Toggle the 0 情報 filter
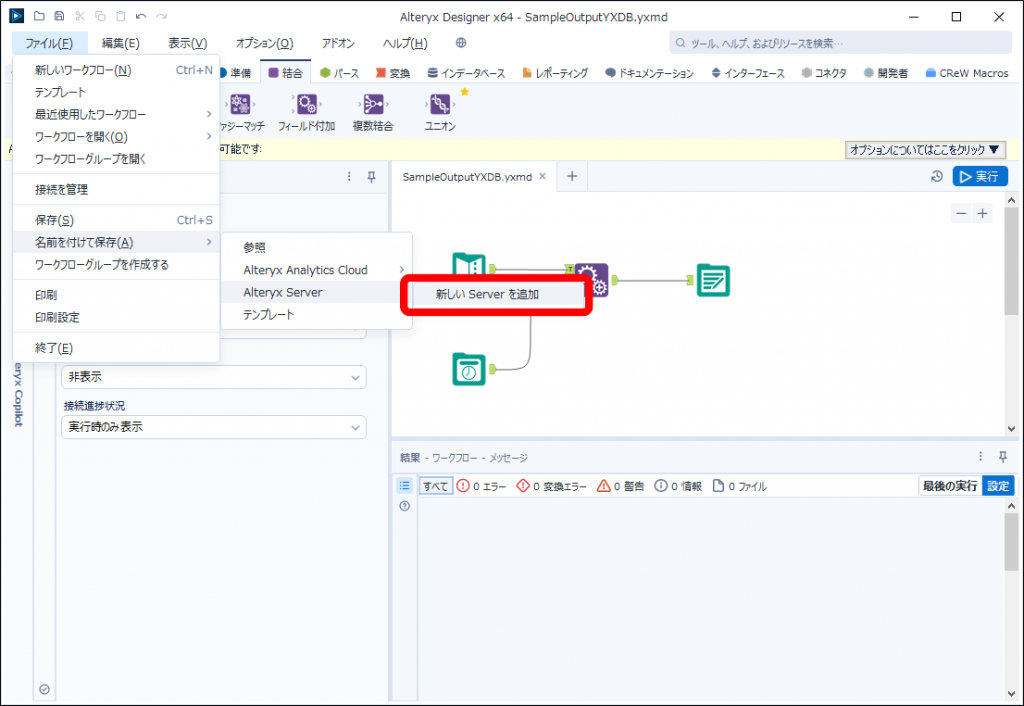Screen dimensions: 1024x706 pos(678,486)
